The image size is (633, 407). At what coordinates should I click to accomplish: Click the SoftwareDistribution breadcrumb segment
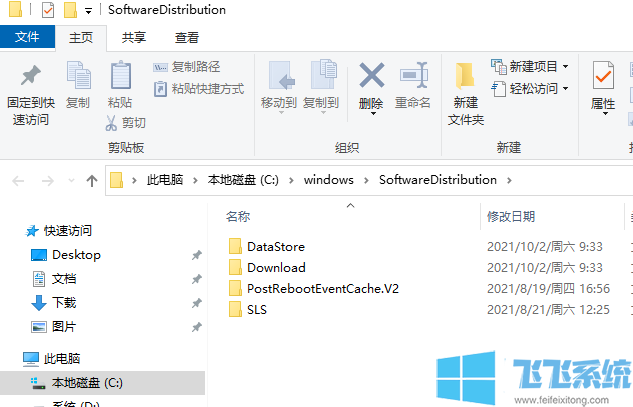click(x=438, y=180)
